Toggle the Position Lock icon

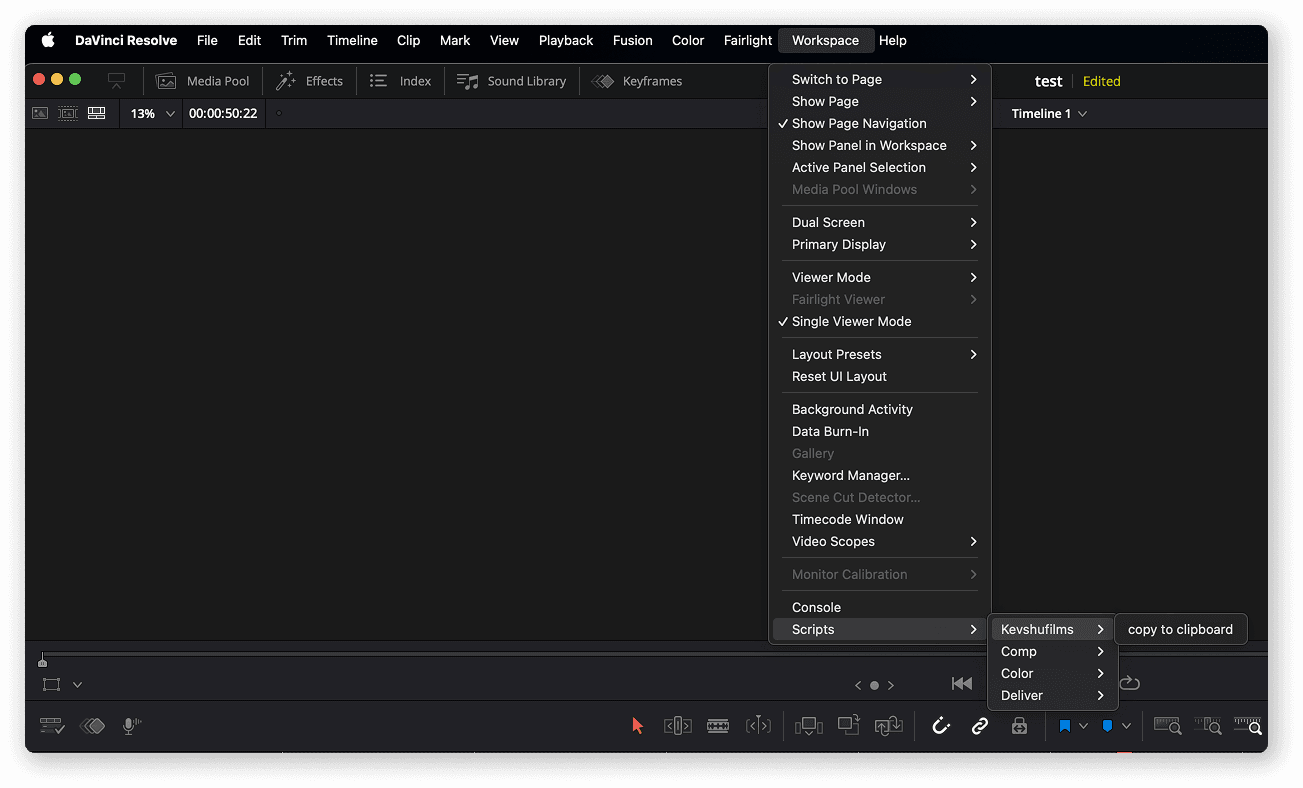click(x=1019, y=726)
